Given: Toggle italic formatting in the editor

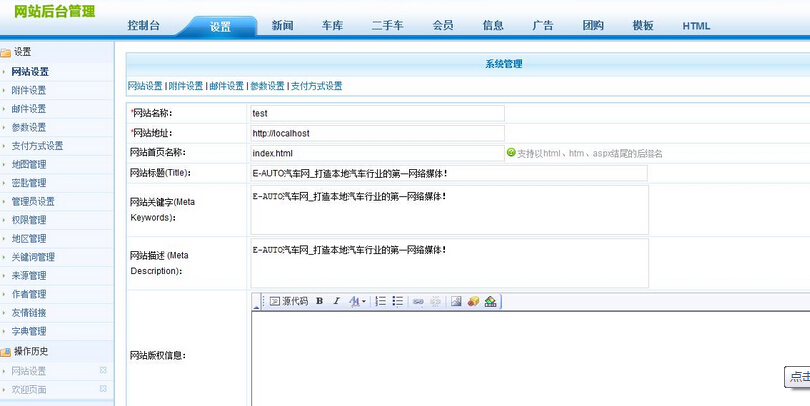Looking at the screenshot, I should tap(336, 301).
